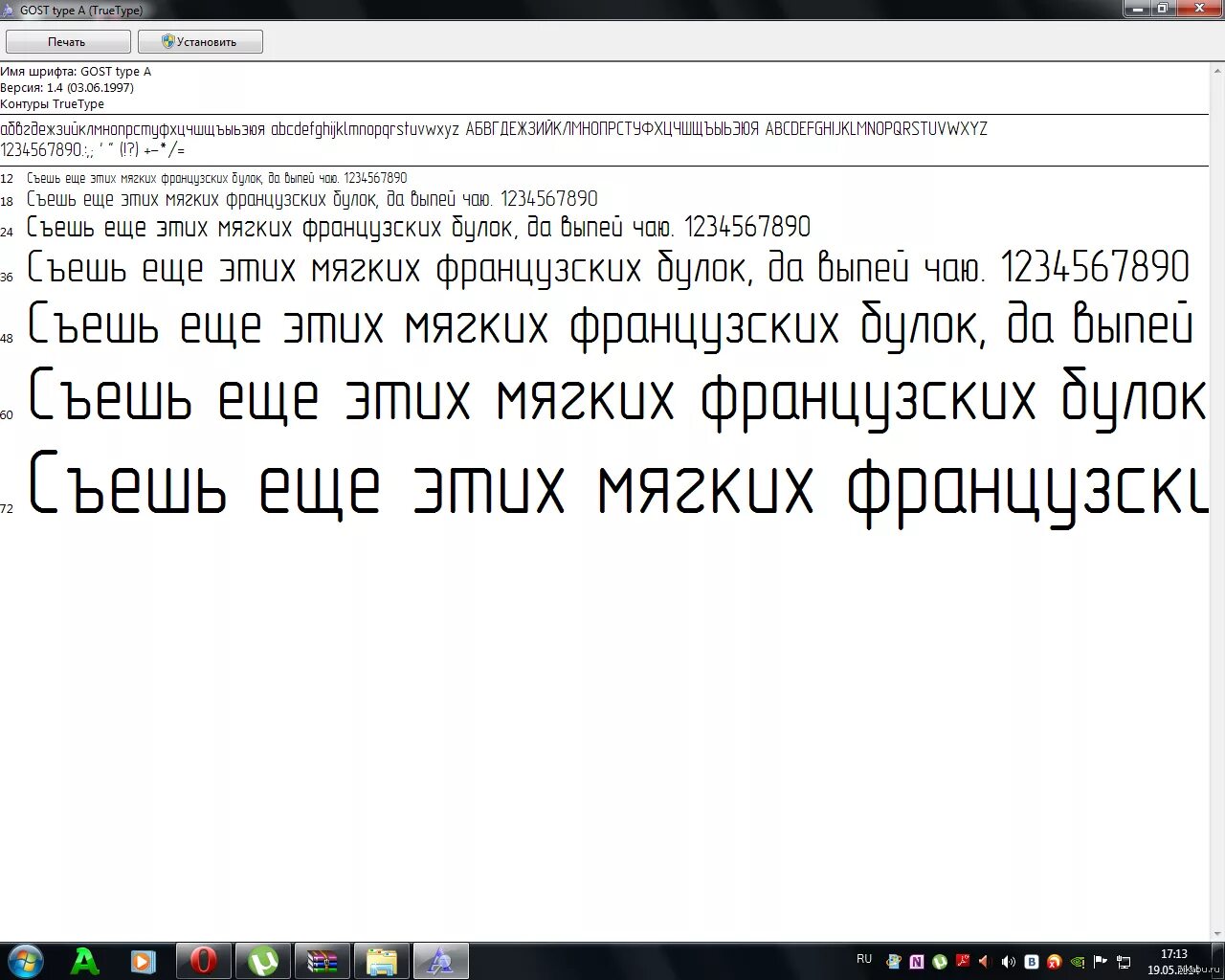
Task: Click the NVIDIA tray icon
Action: point(1078,962)
